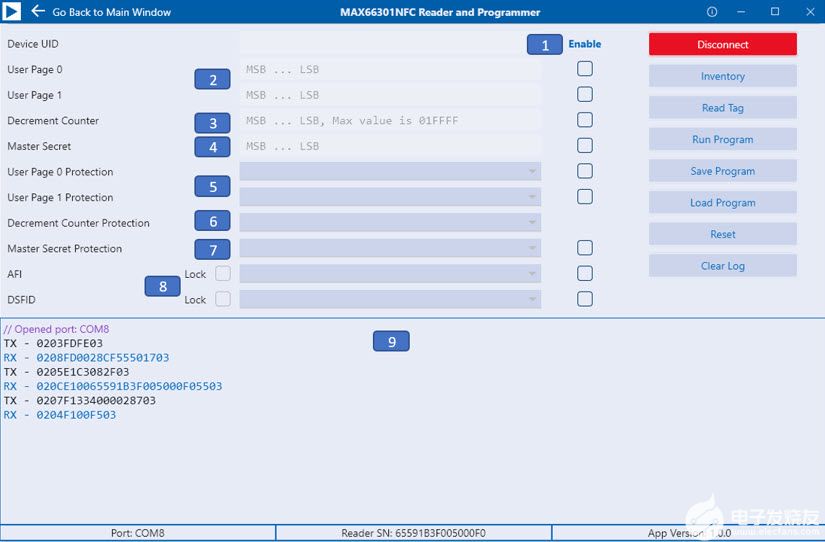The width and height of the screenshot is (825, 542).
Task: Enable the Master Secret checkbox
Action: tap(585, 145)
